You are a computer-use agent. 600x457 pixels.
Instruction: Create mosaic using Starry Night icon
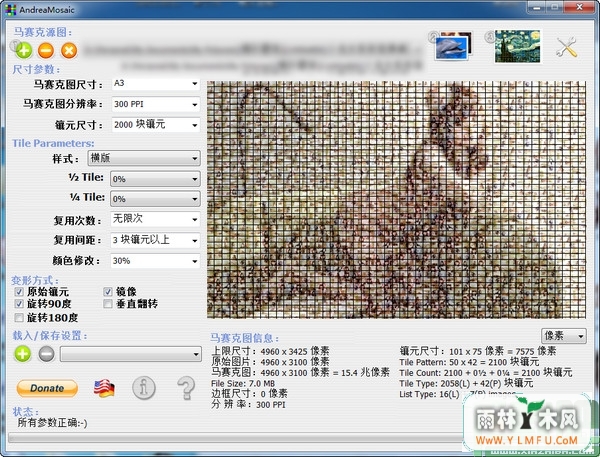tap(517, 46)
